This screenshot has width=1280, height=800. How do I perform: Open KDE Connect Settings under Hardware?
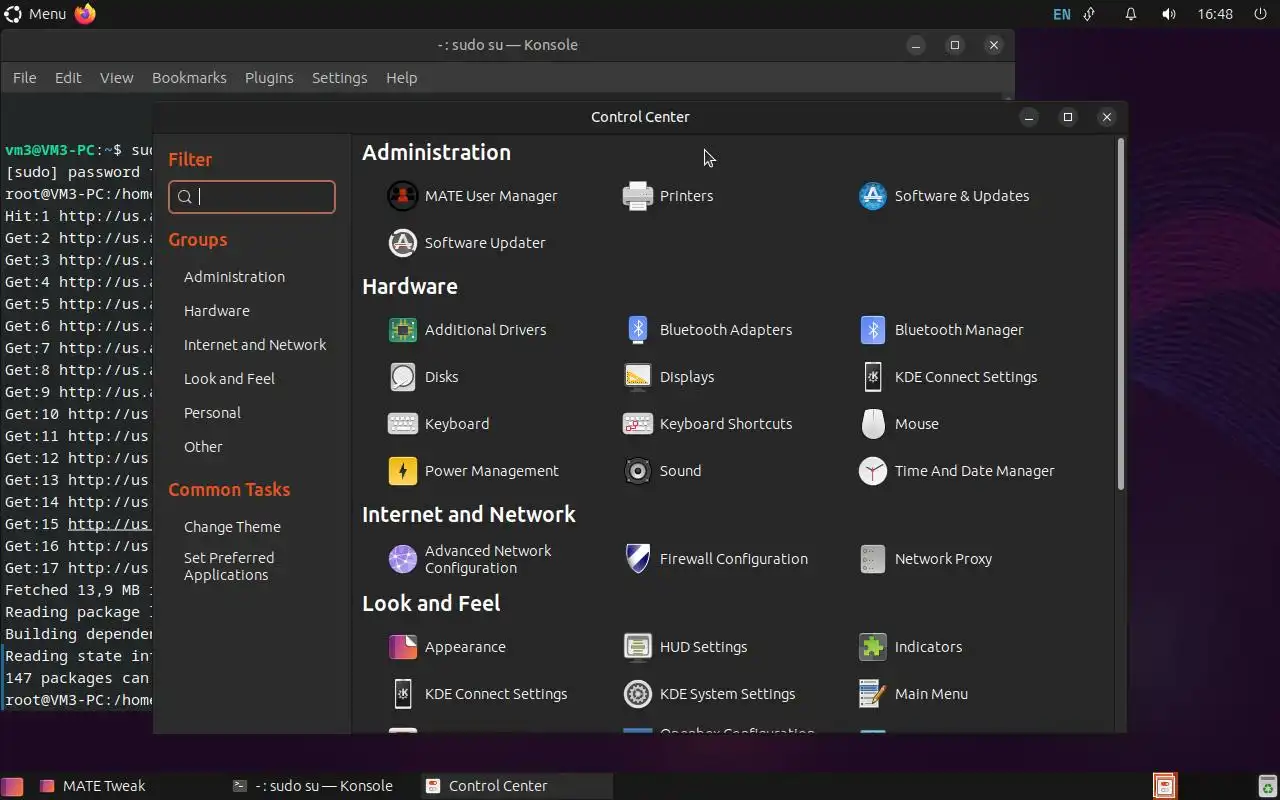(x=872, y=377)
